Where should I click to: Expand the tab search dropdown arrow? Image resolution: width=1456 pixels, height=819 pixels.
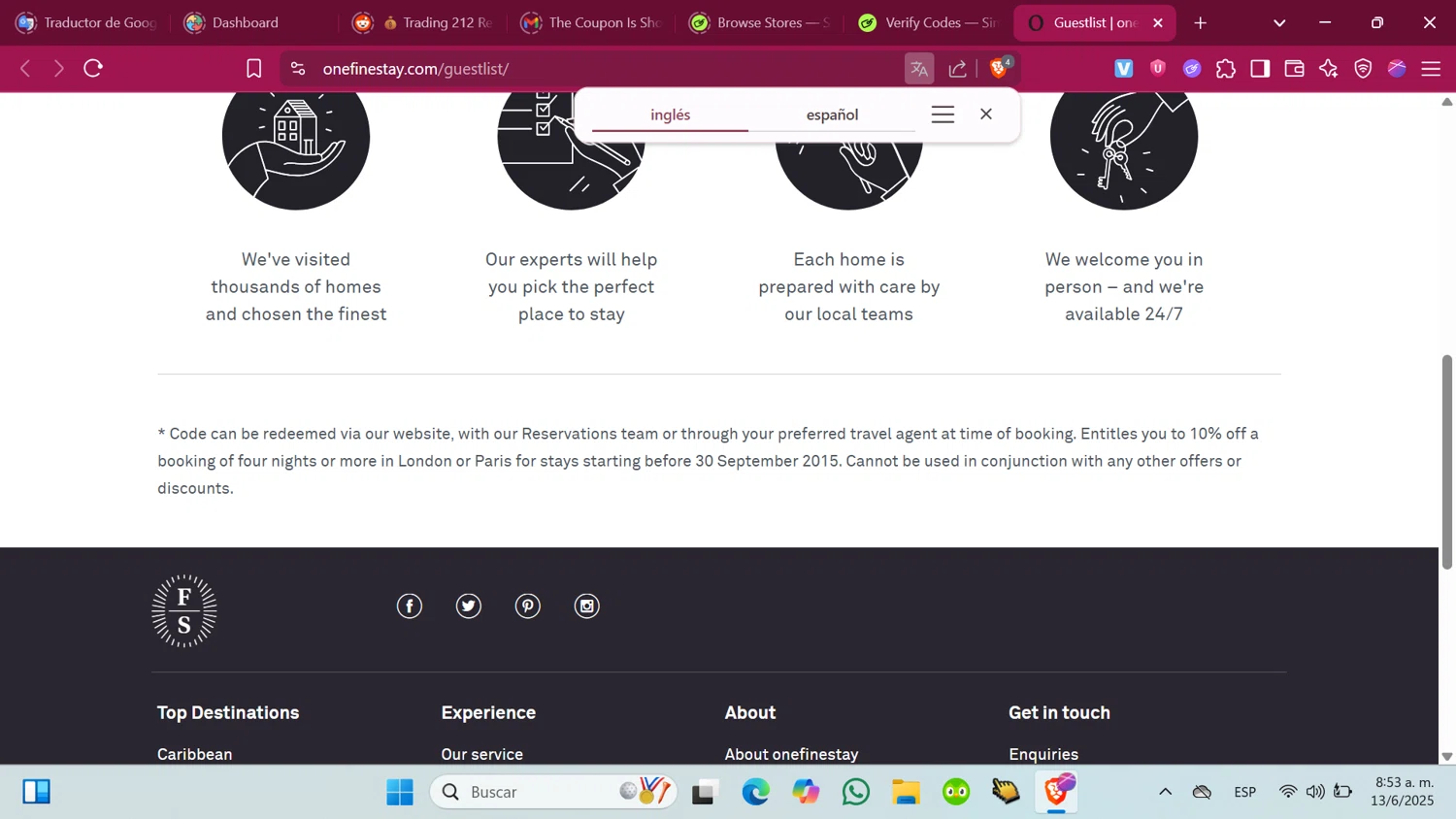(x=1279, y=22)
